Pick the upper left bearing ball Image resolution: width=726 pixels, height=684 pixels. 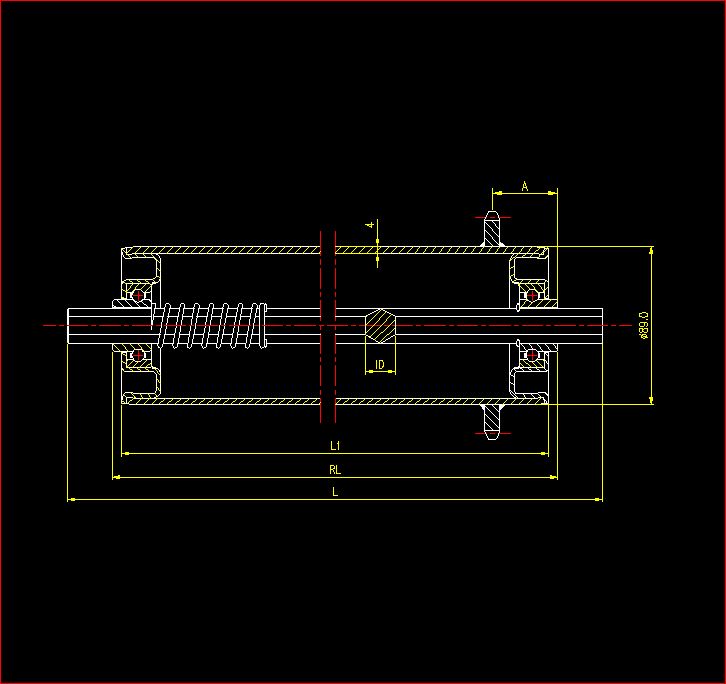tap(138, 296)
